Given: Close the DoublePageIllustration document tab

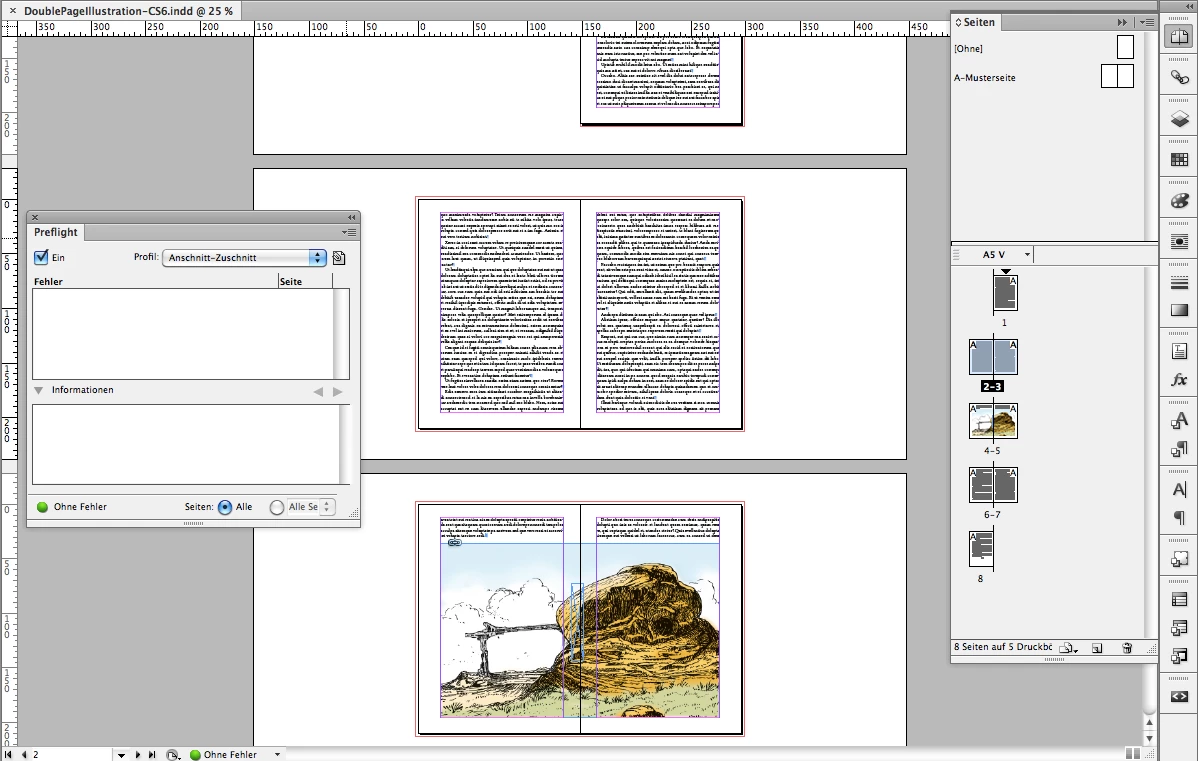Looking at the screenshot, I should [x=12, y=11].
